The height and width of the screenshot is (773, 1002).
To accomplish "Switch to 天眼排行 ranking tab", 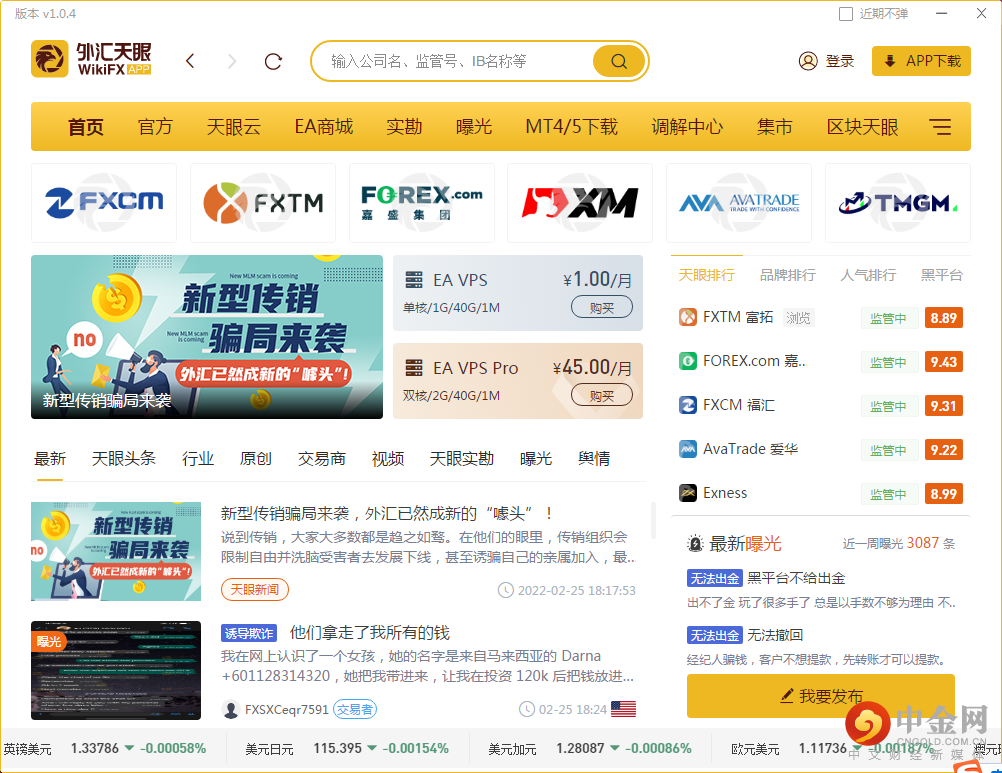I will pos(706,275).
